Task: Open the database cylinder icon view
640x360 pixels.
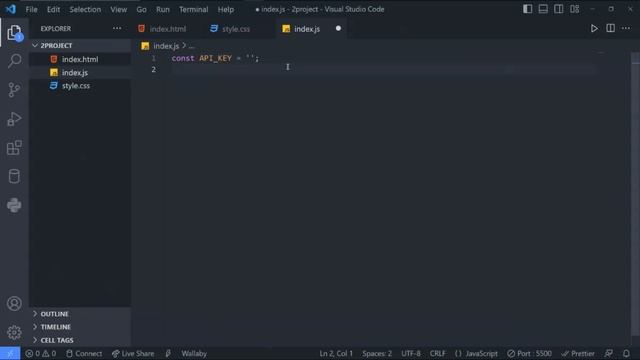Action: (14, 176)
